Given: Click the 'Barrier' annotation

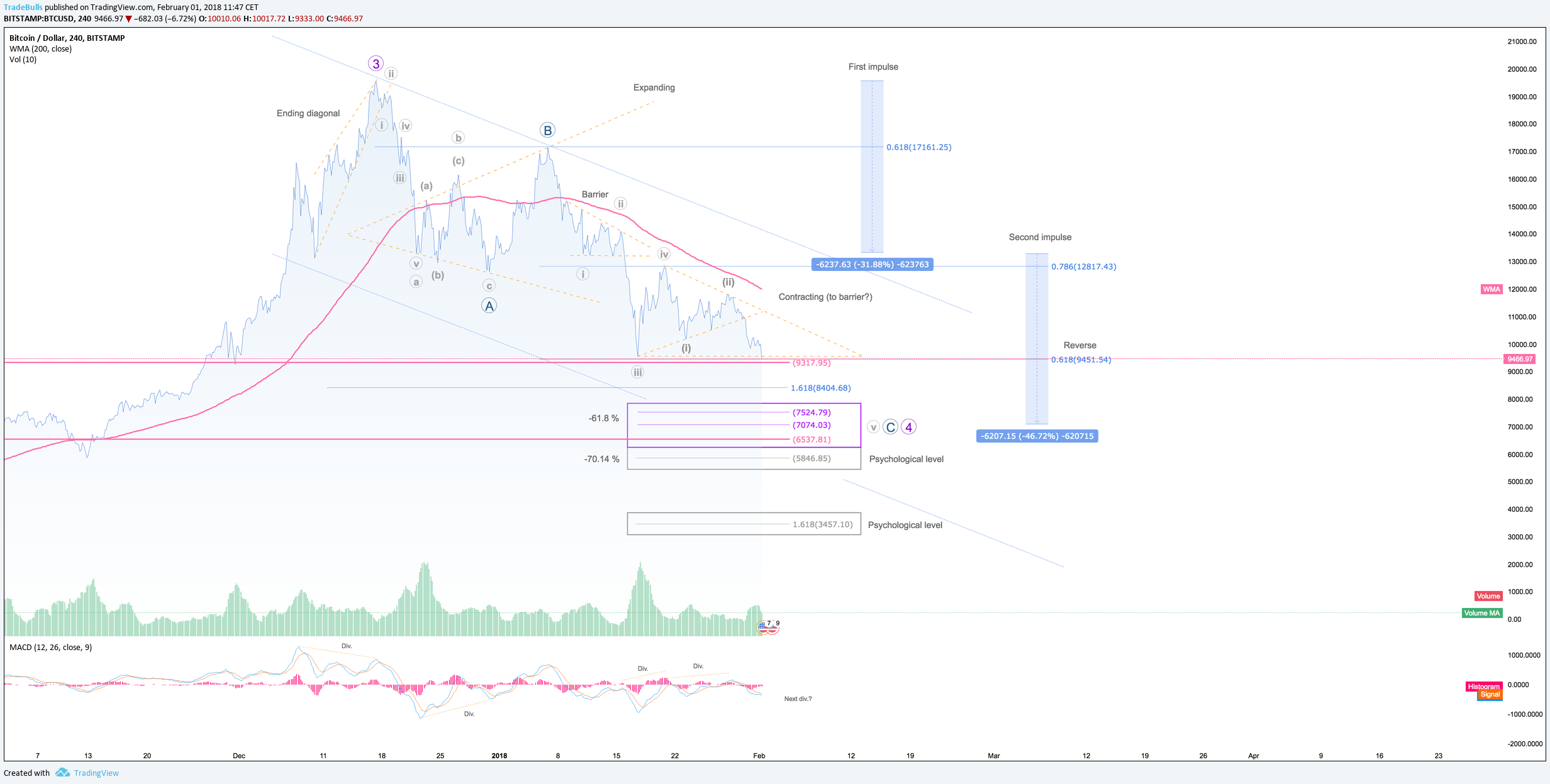Looking at the screenshot, I should [x=595, y=194].
